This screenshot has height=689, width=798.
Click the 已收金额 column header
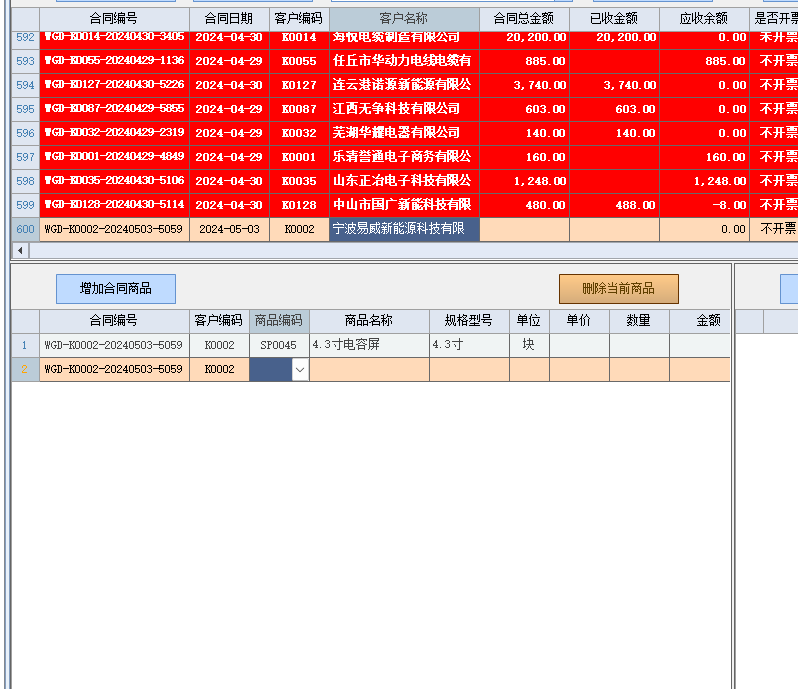(614, 19)
